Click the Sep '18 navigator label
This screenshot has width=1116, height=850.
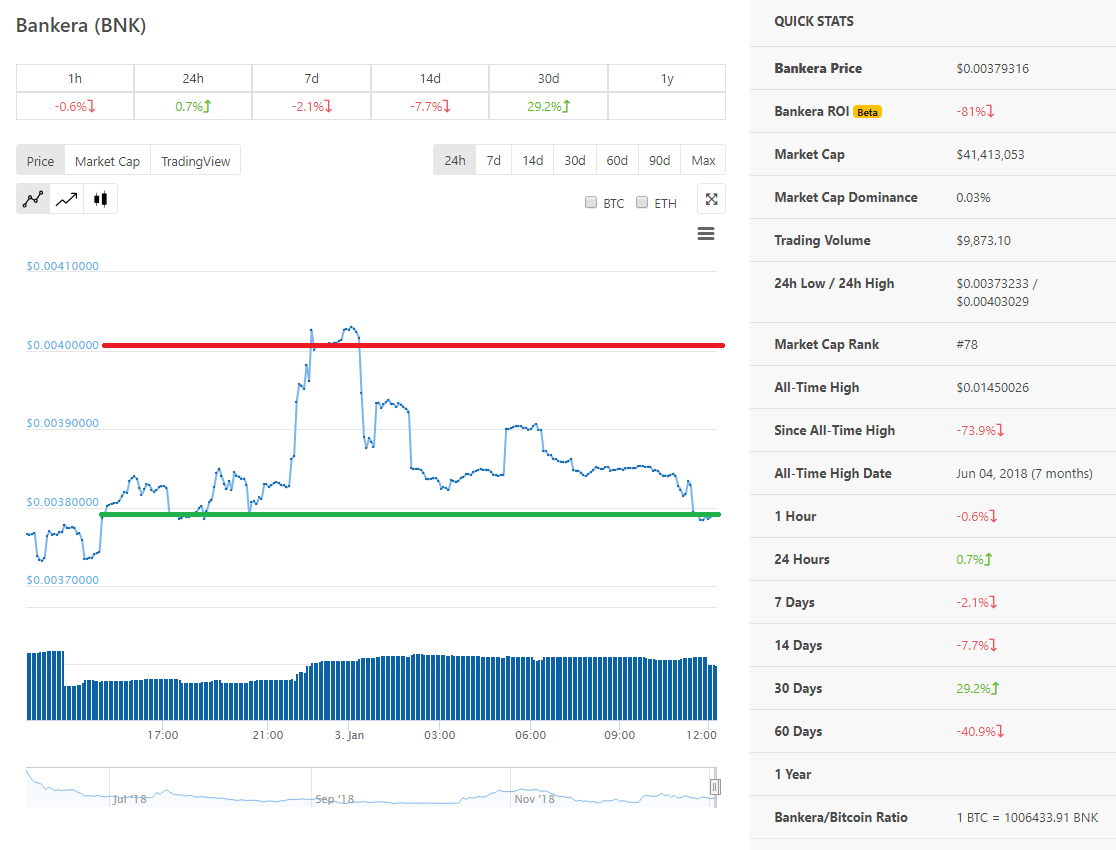335,799
